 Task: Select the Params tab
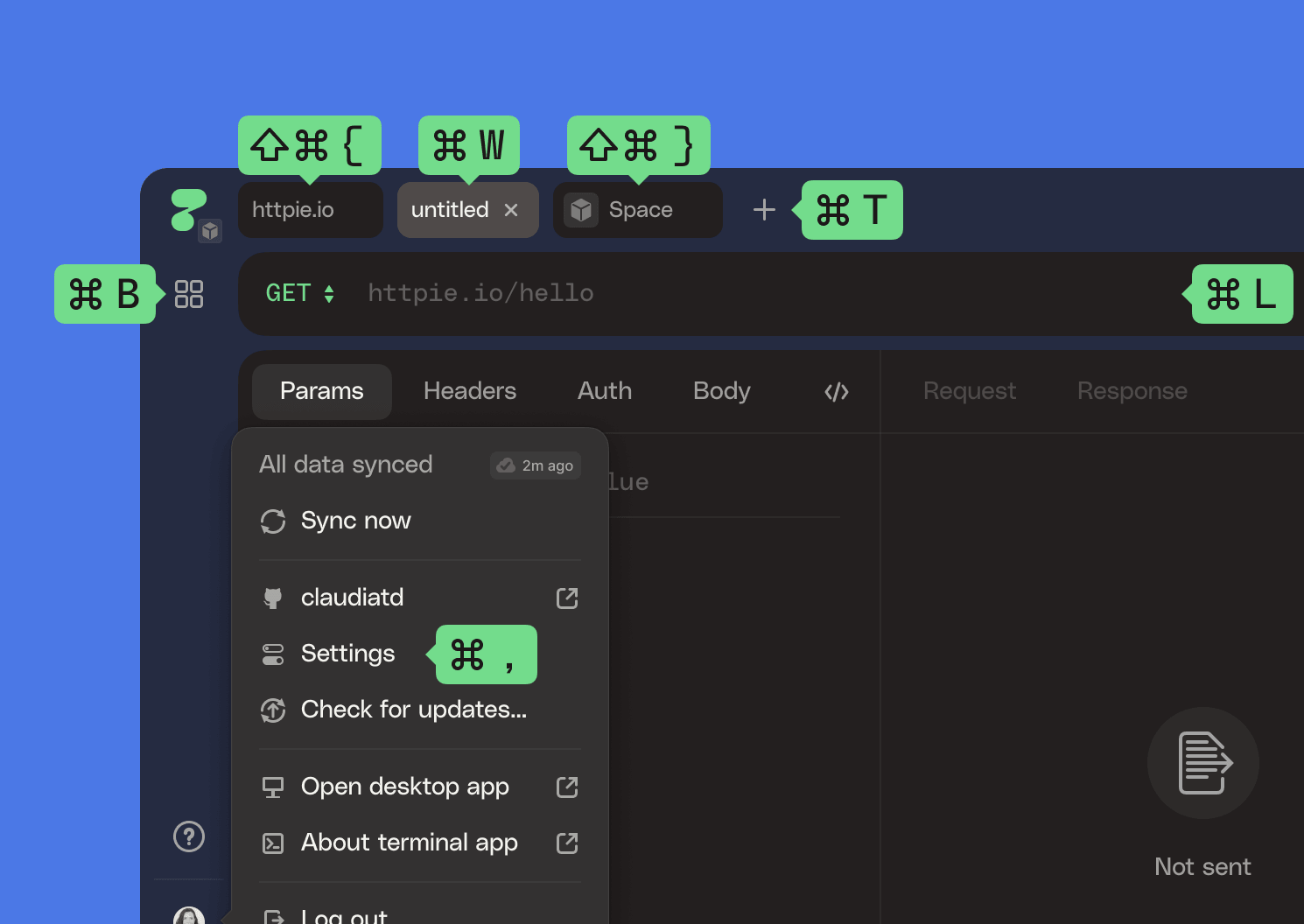coord(322,391)
